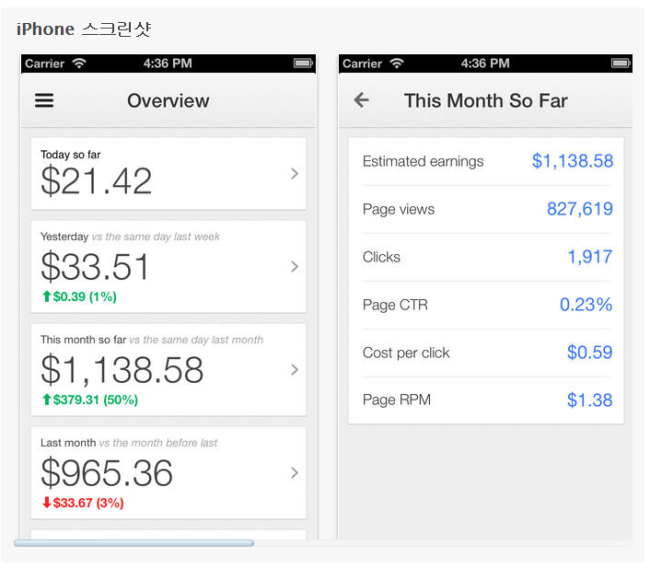Viewport: 650px width, 568px height.
Task: Click green up arrow next to $0.39 (1%)
Action: click(x=46, y=297)
